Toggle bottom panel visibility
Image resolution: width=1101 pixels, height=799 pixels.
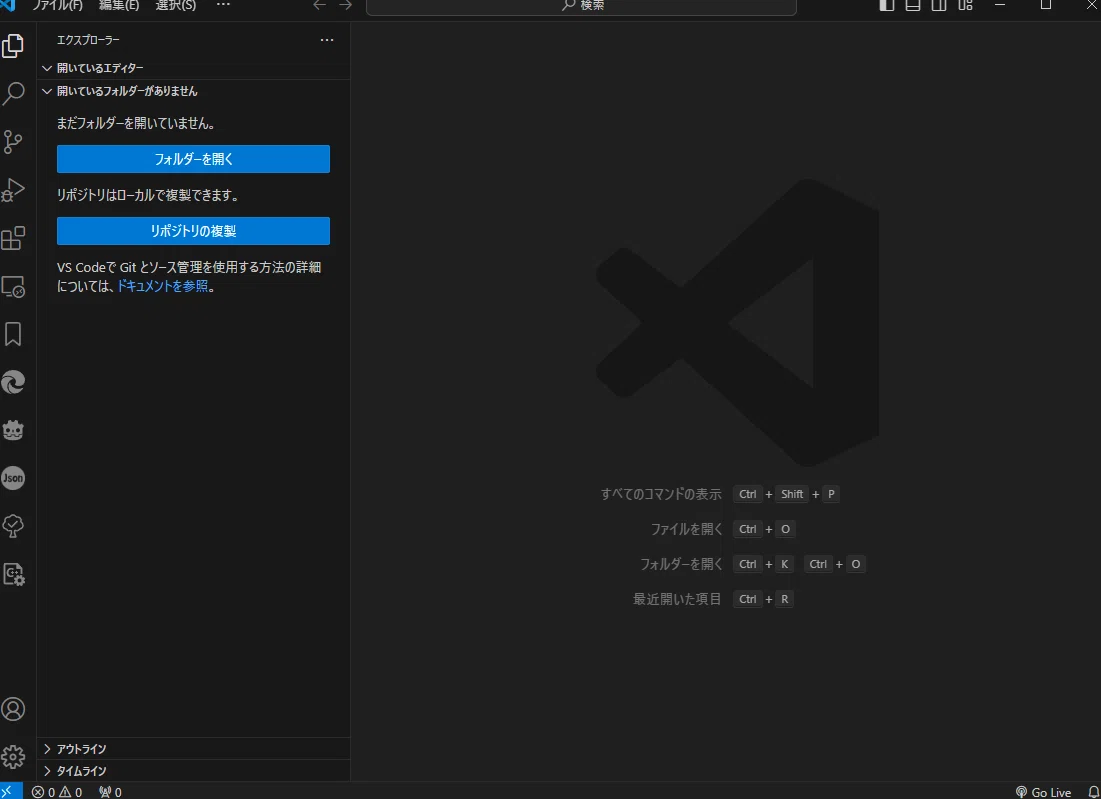(x=913, y=5)
